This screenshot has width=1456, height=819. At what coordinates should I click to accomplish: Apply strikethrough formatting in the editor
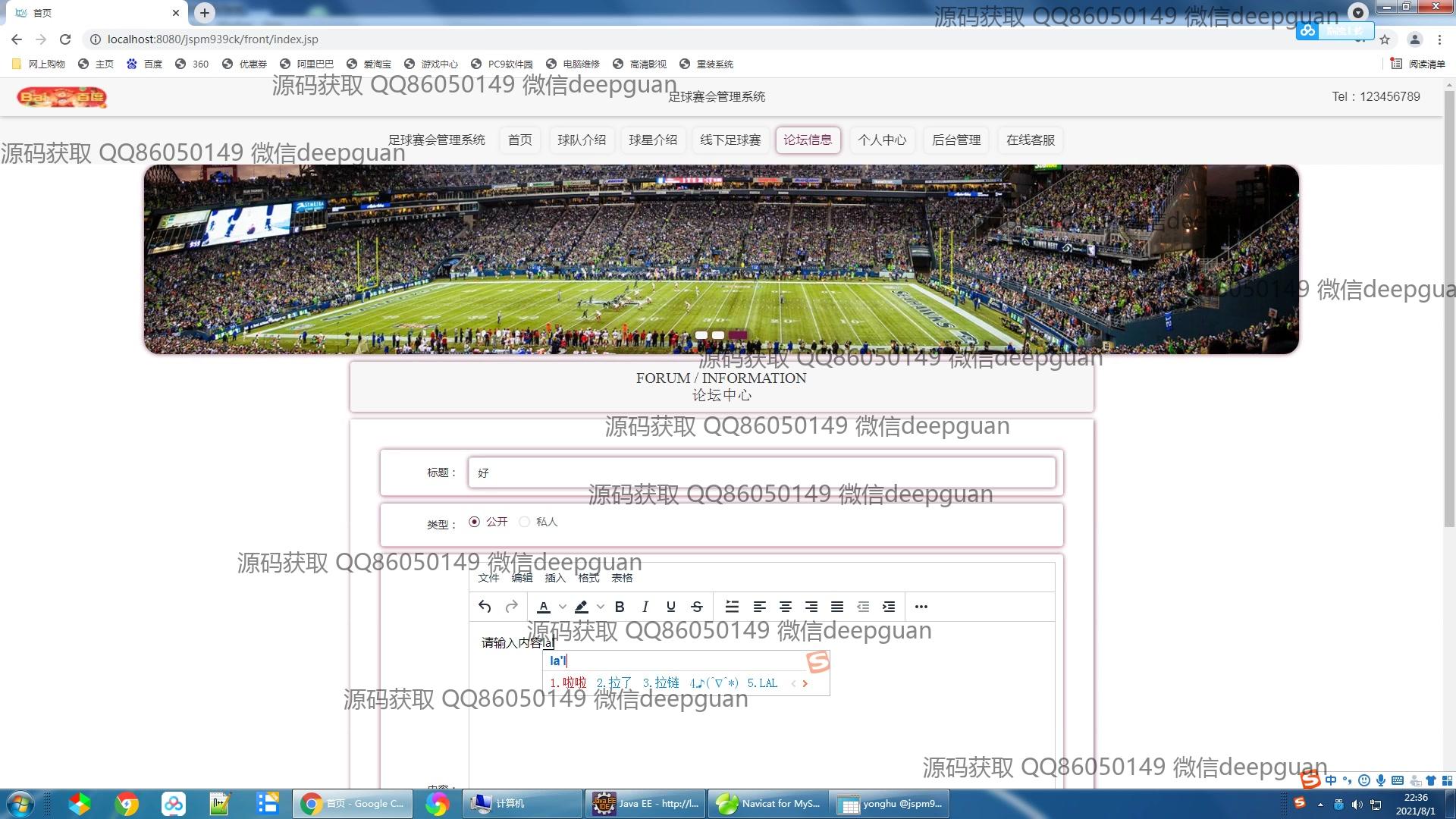point(697,607)
